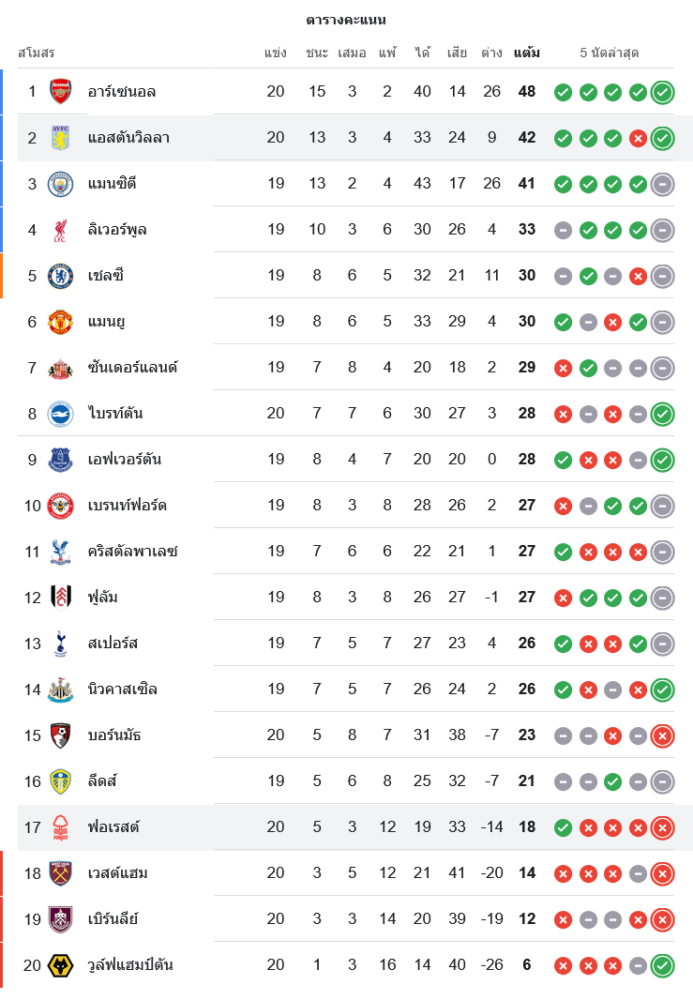Click Arsenal's latest match result icon
The width and height of the screenshot is (693, 1000).
pos(662,92)
